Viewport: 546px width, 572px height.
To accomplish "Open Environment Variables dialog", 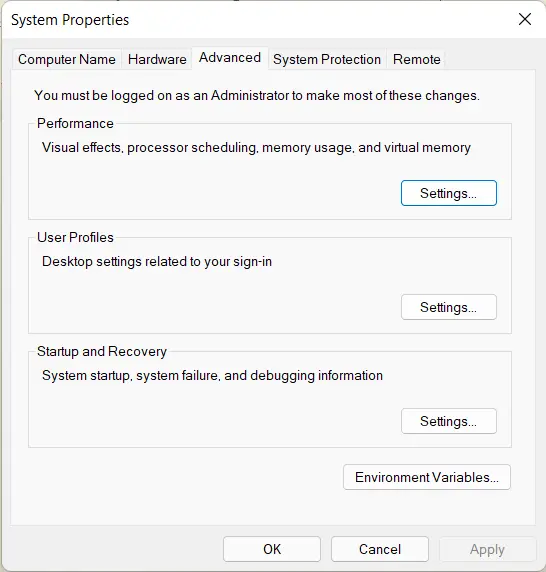I will 427,477.
